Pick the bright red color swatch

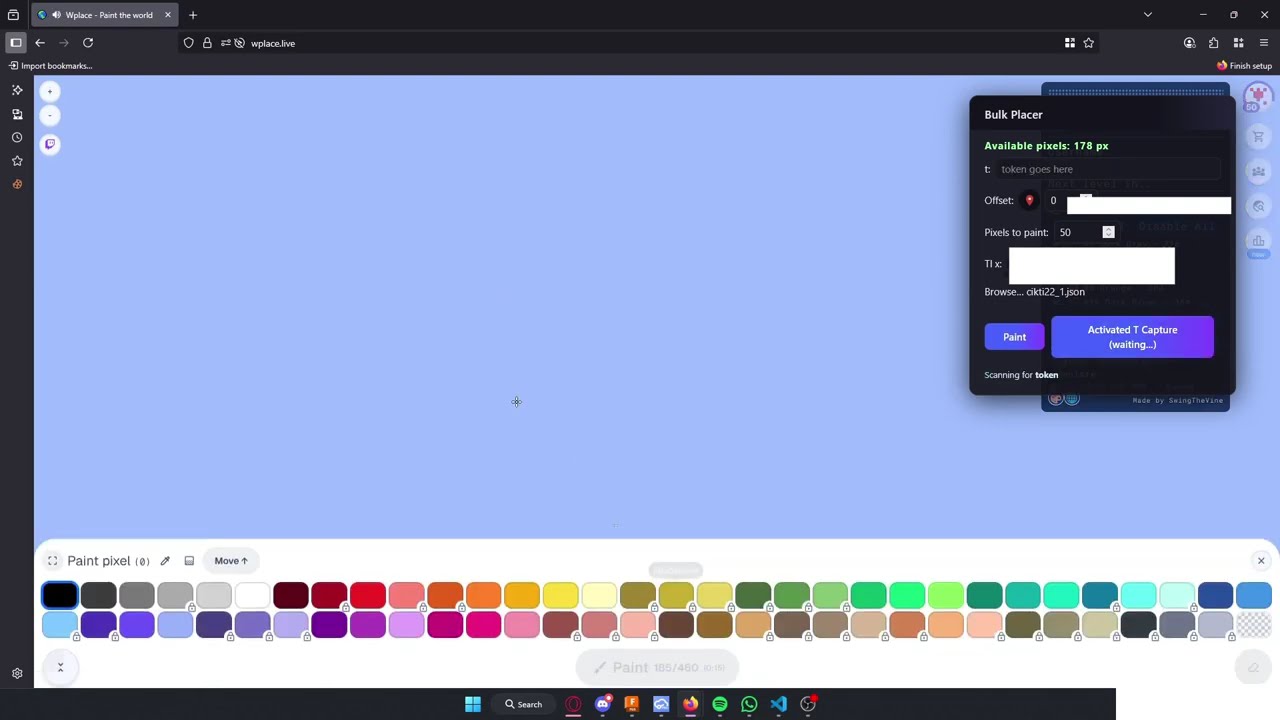[x=368, y=596]
